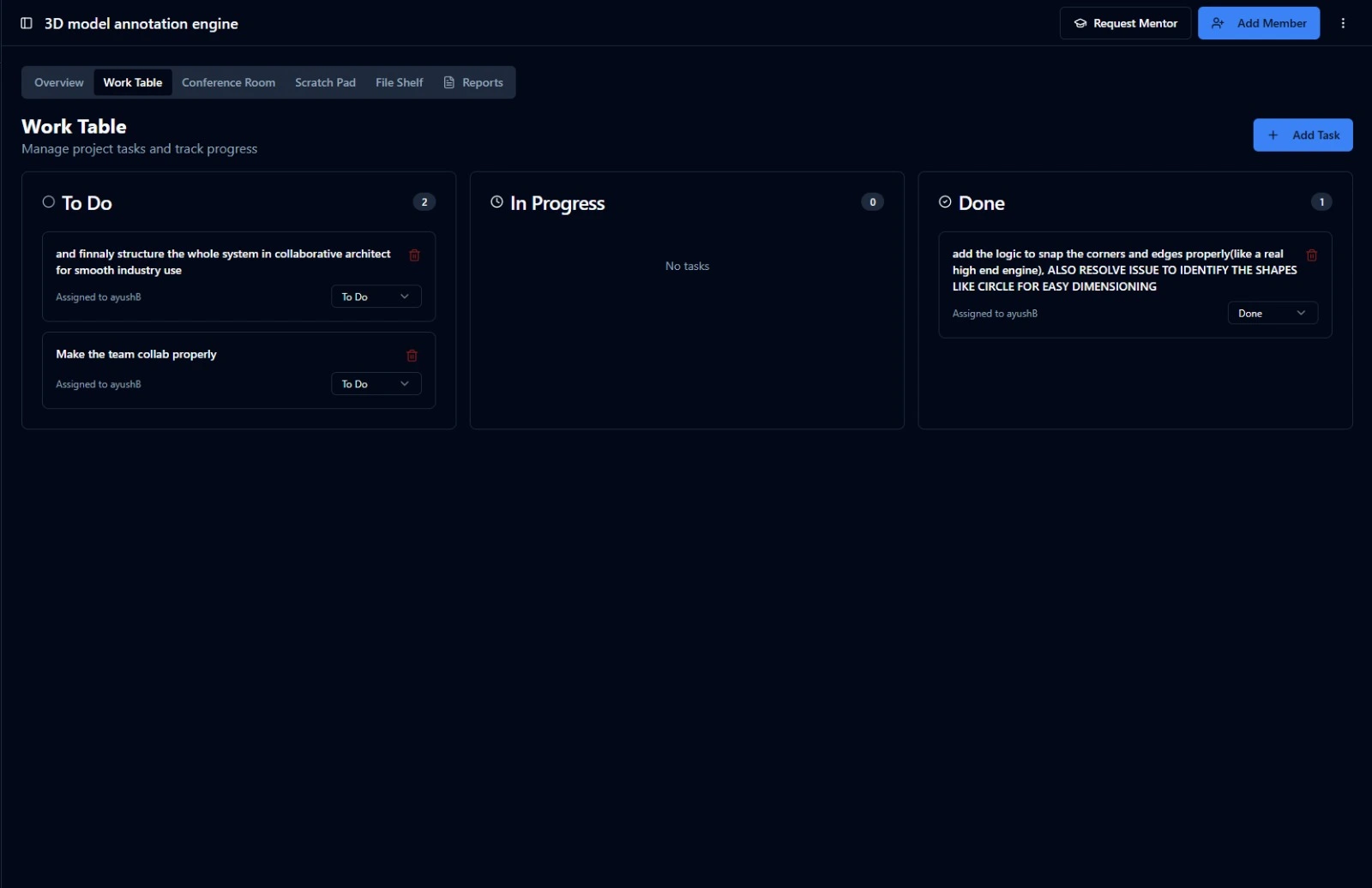
Task: Click trash icon on the Done task
Action: [x=1311, y=255]
